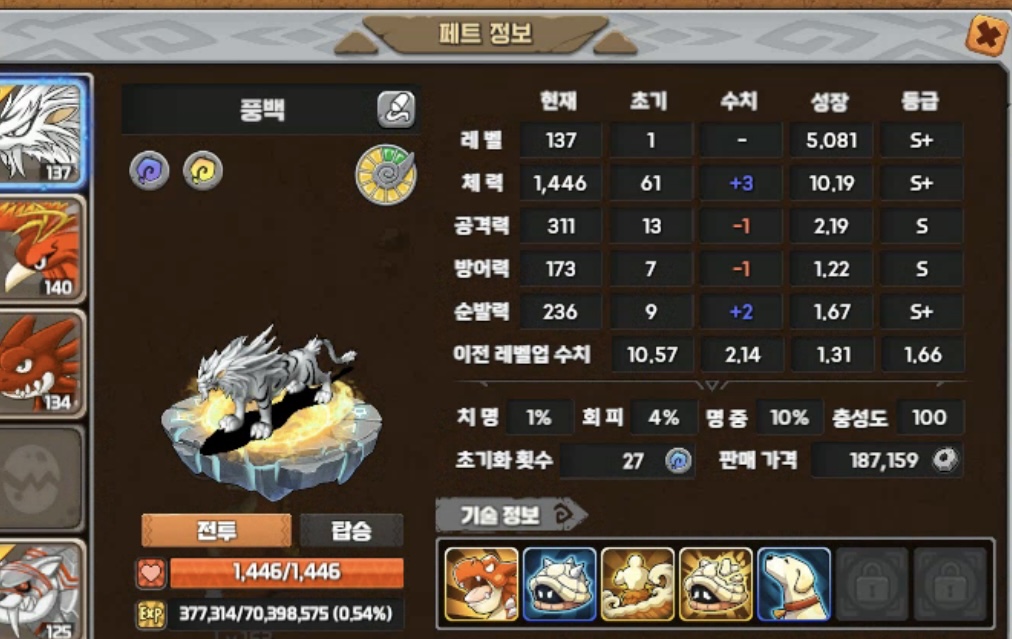The width and height of the screenshot is (1012, 639).
Task: Select the orange dinosaur skill icon
Action: click(481, 584)
